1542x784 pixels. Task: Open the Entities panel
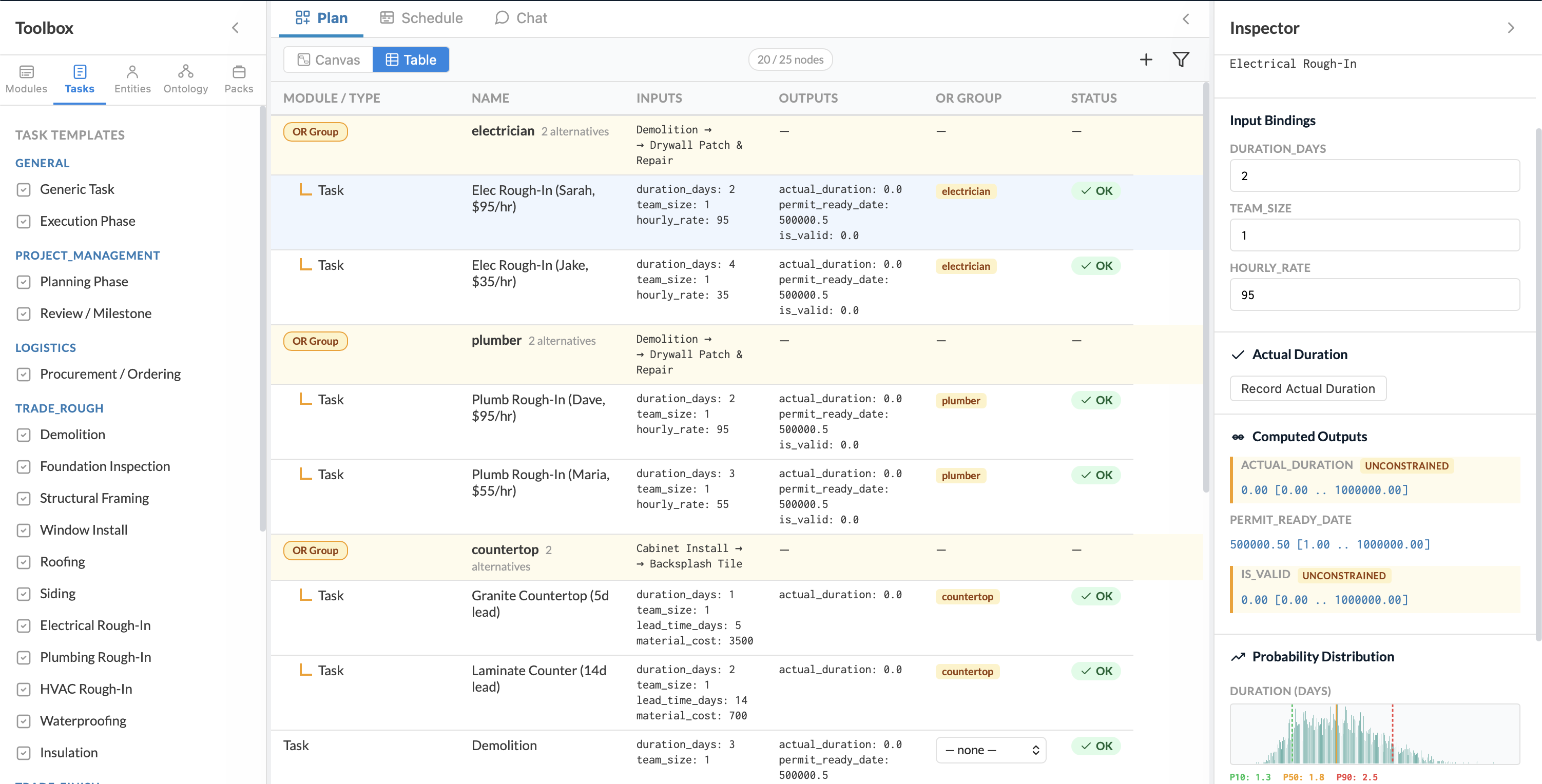point(132,78)
